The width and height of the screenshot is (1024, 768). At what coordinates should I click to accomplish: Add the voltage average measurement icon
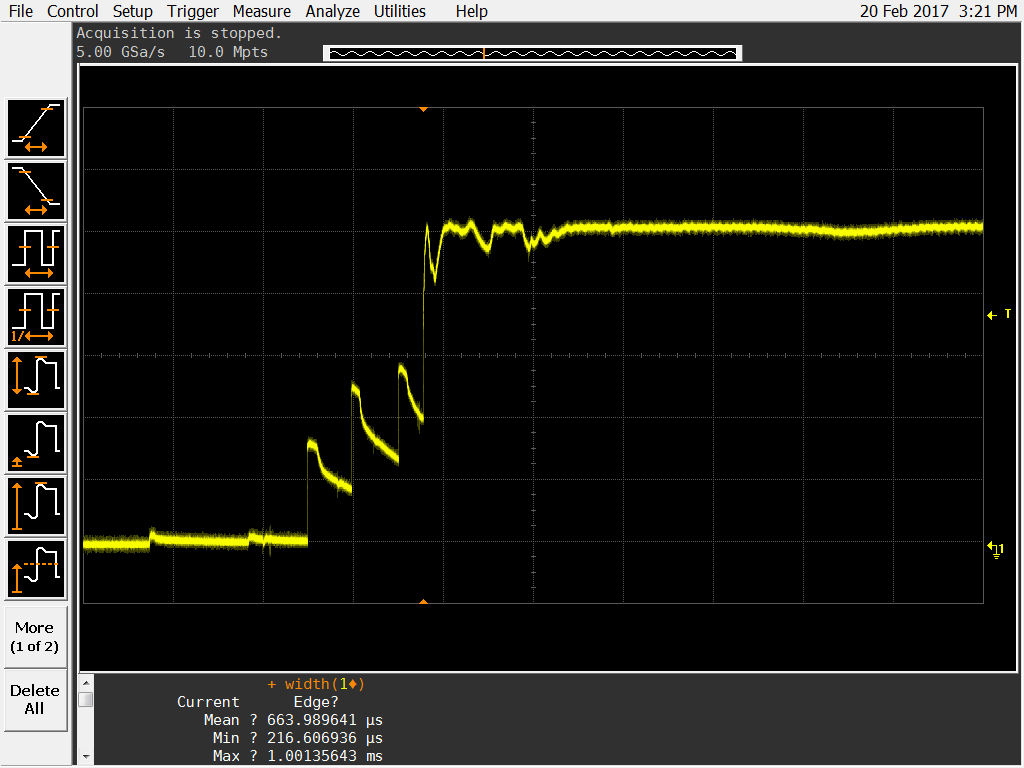36,569
